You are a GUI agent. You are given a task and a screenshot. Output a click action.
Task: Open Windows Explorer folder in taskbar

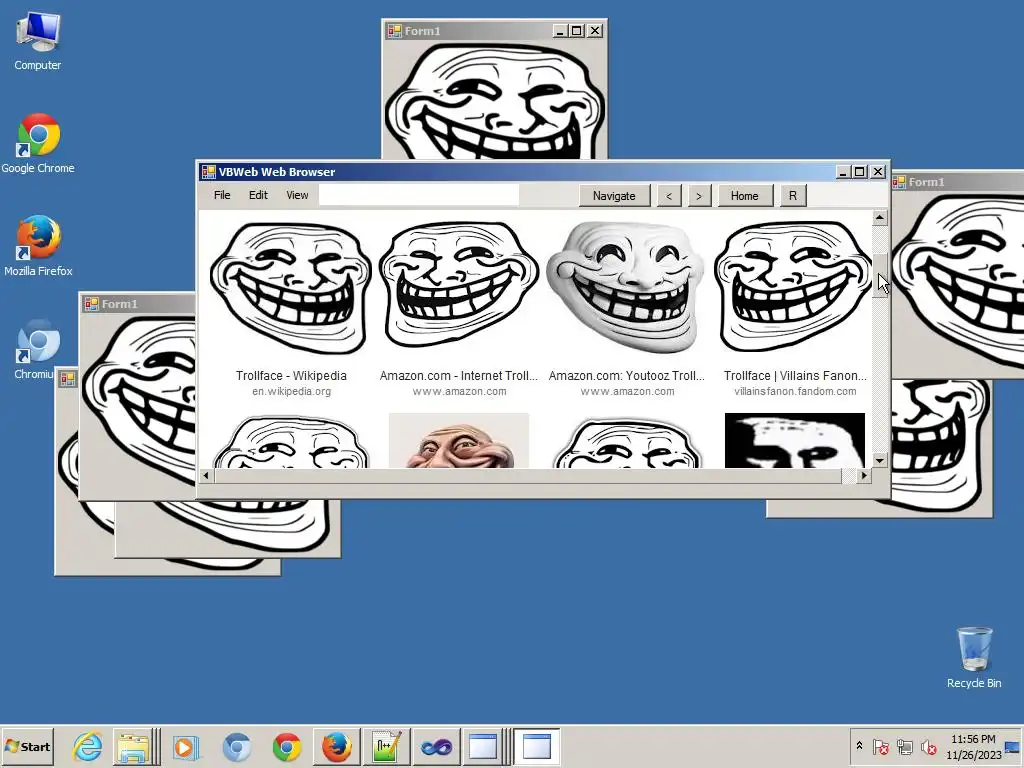click(x=133, y=746)
